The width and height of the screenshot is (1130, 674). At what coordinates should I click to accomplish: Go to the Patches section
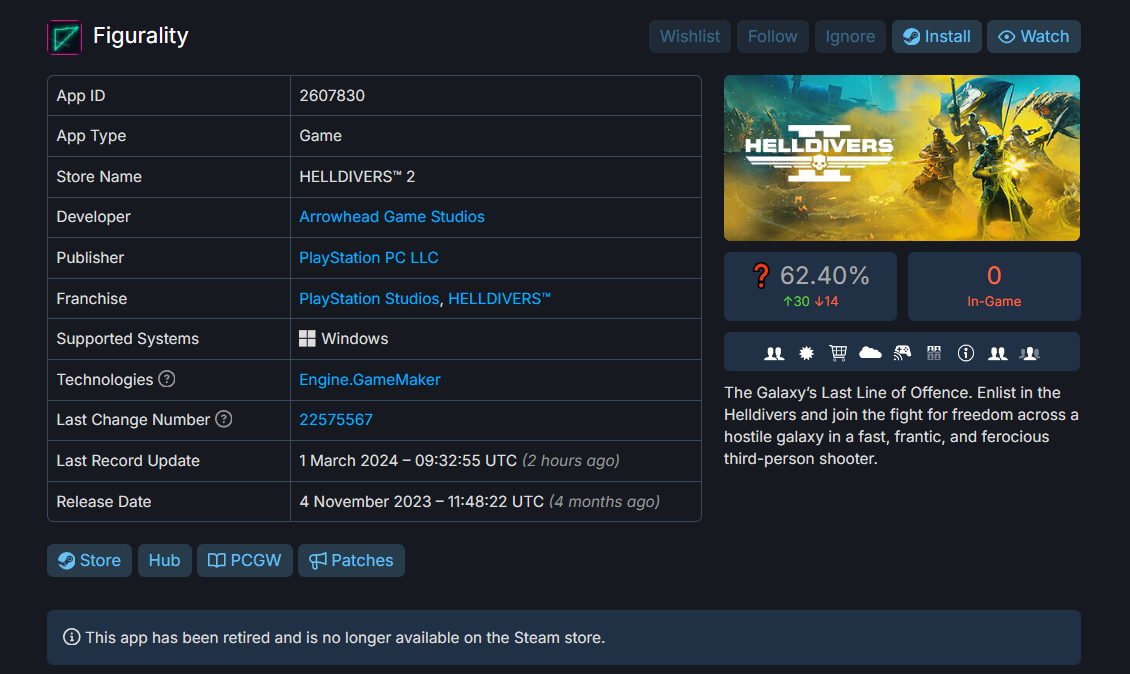pyautogui.click(x=351, y=560)
